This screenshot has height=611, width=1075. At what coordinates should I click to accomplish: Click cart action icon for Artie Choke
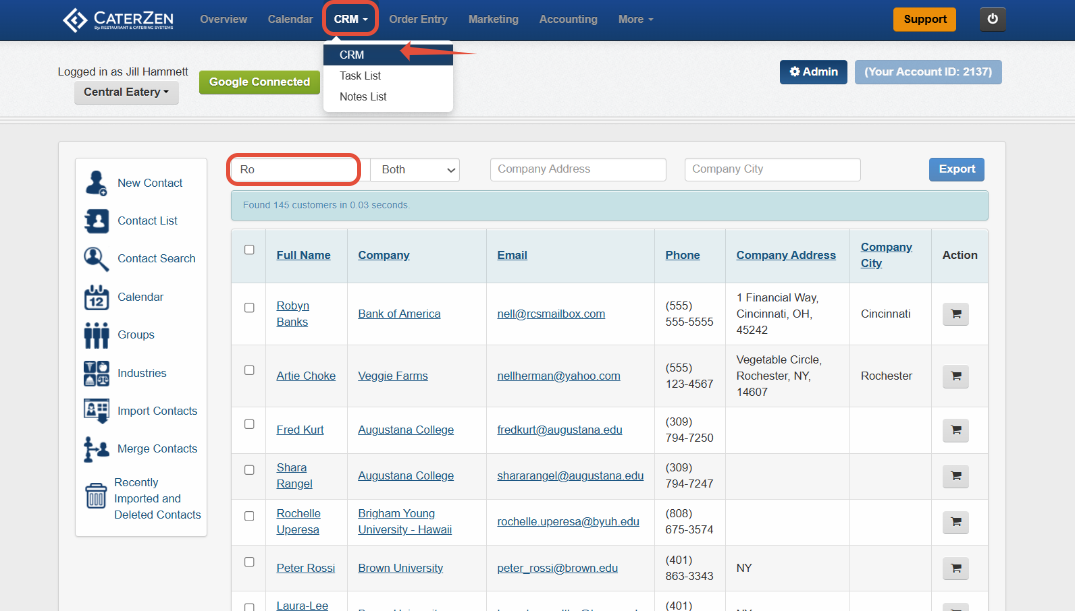click(x=956, y=376)
